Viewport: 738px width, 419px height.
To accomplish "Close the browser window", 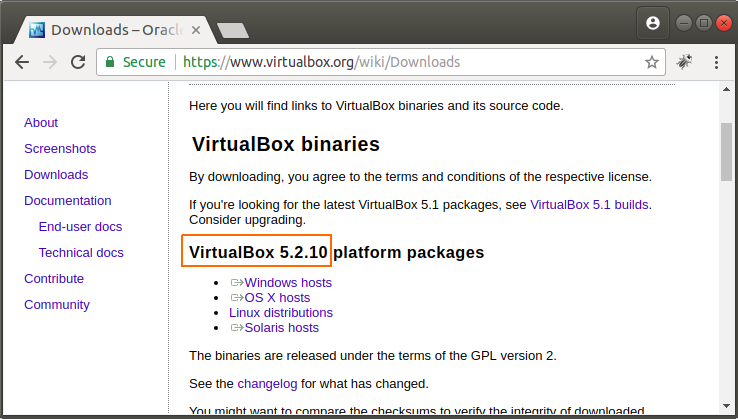I will (x=724, y=23).
